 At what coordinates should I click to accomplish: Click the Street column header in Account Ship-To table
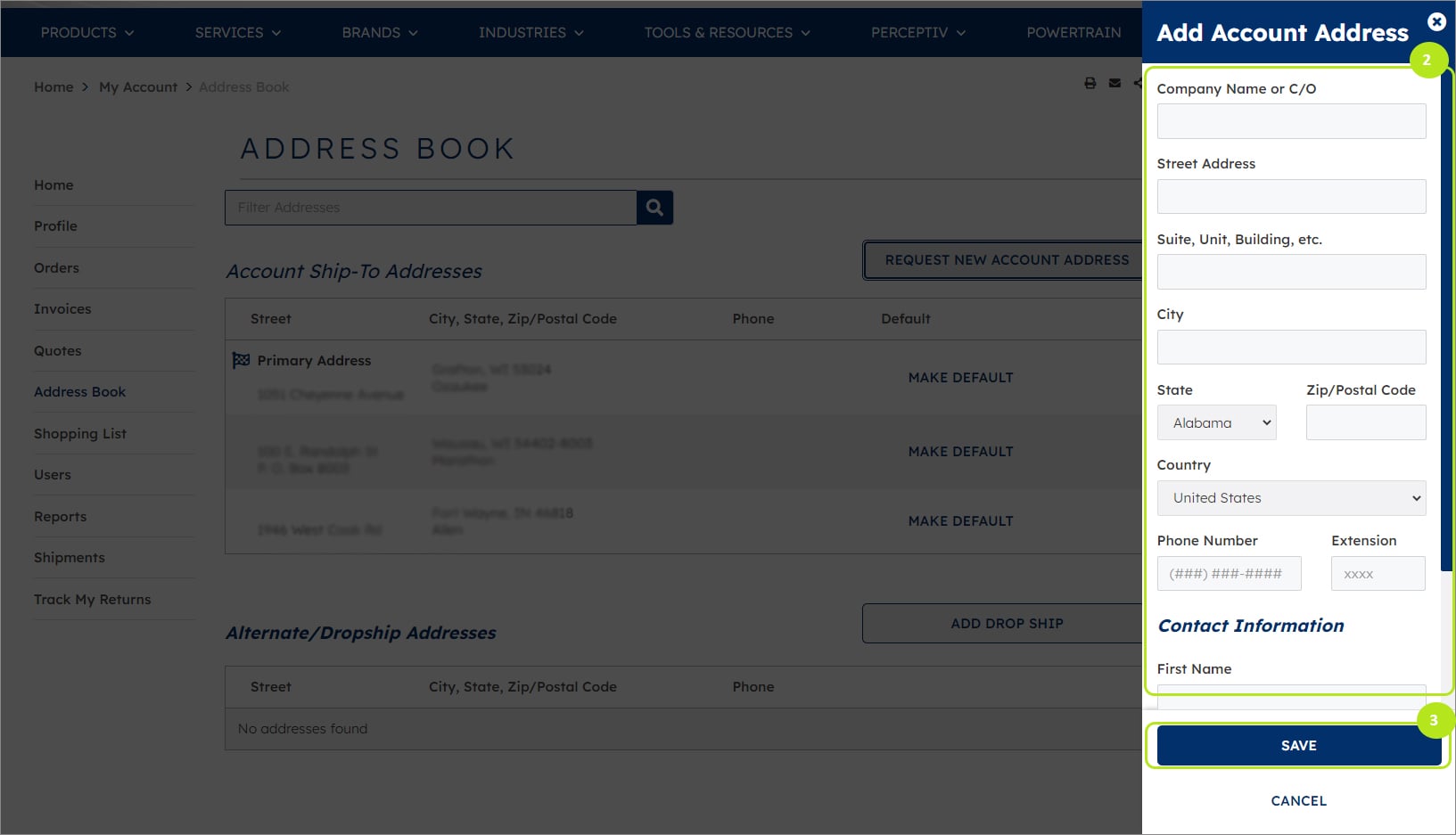271,319
